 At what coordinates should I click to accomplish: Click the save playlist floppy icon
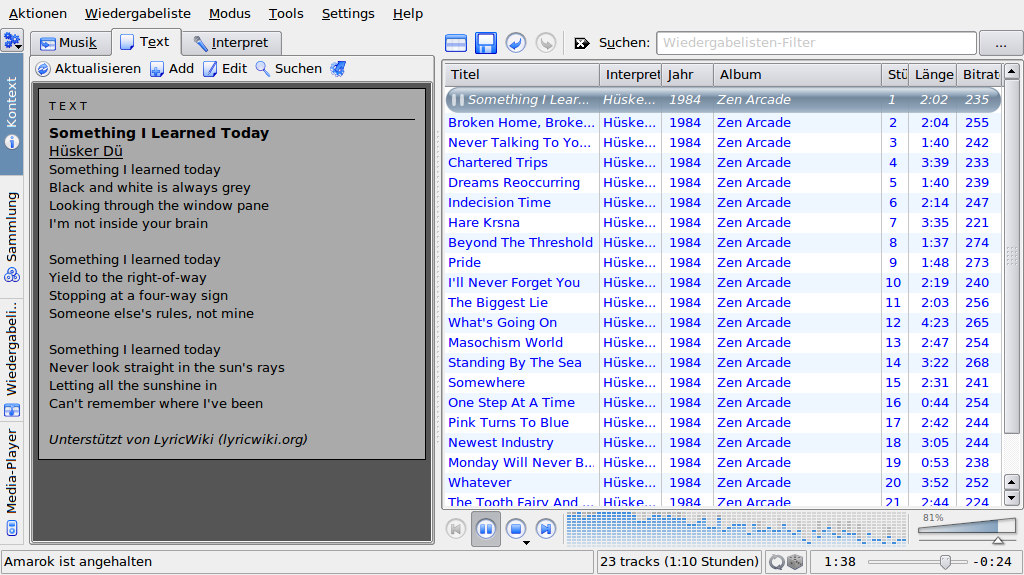click(x=486, y=43)
